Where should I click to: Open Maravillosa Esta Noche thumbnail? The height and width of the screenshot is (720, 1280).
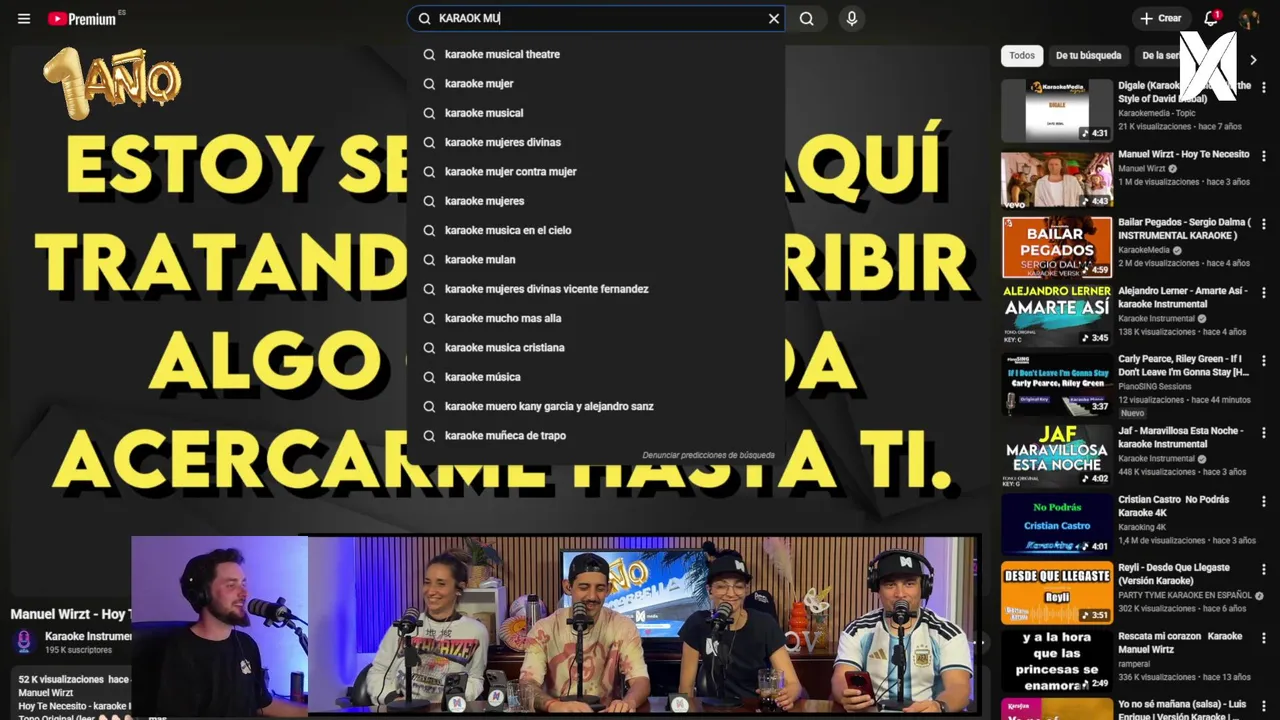pyautogui.click(x=1057, y=455)
